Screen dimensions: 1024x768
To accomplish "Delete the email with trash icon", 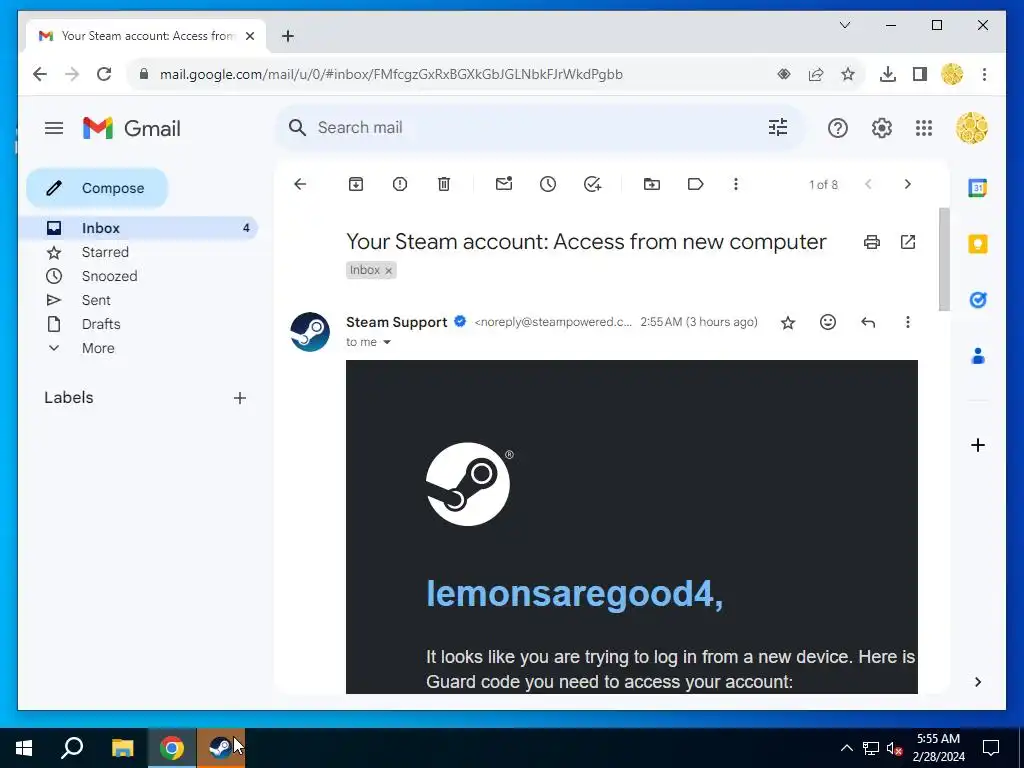I will 444,184.
